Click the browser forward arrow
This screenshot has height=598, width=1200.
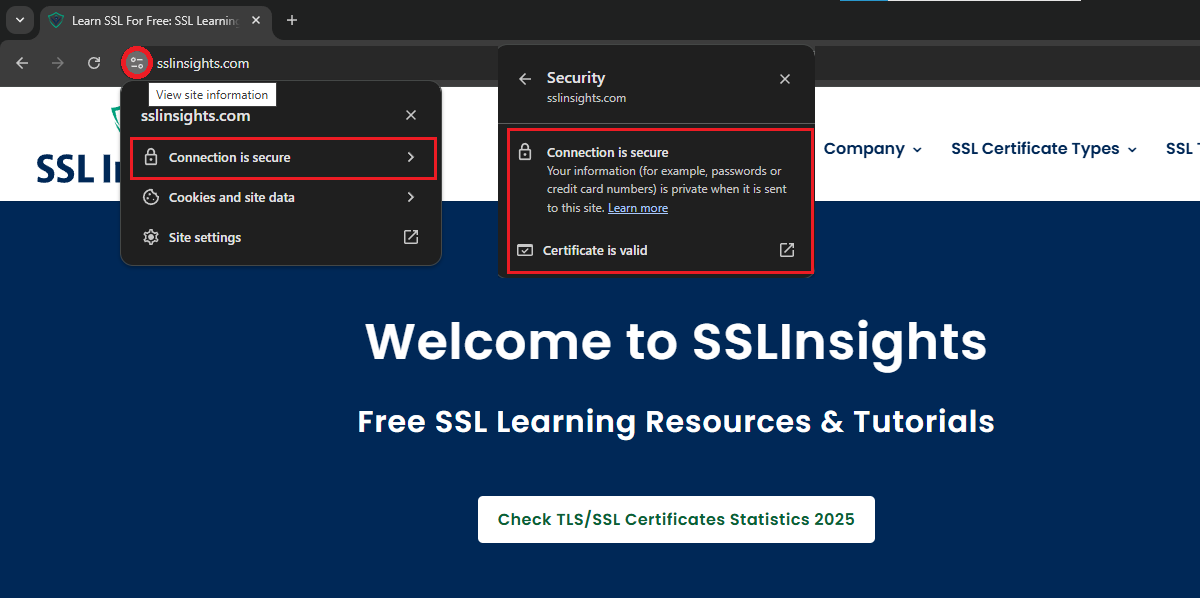pyautogui.click(x=58, y=63)
